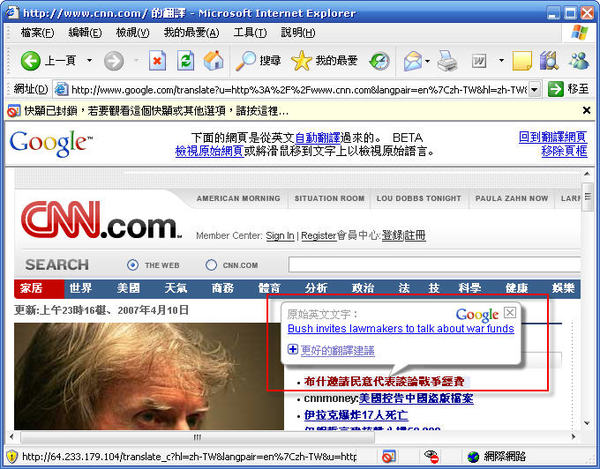
Task: Close the popup-blocked information bar
Action: [586, 111]
